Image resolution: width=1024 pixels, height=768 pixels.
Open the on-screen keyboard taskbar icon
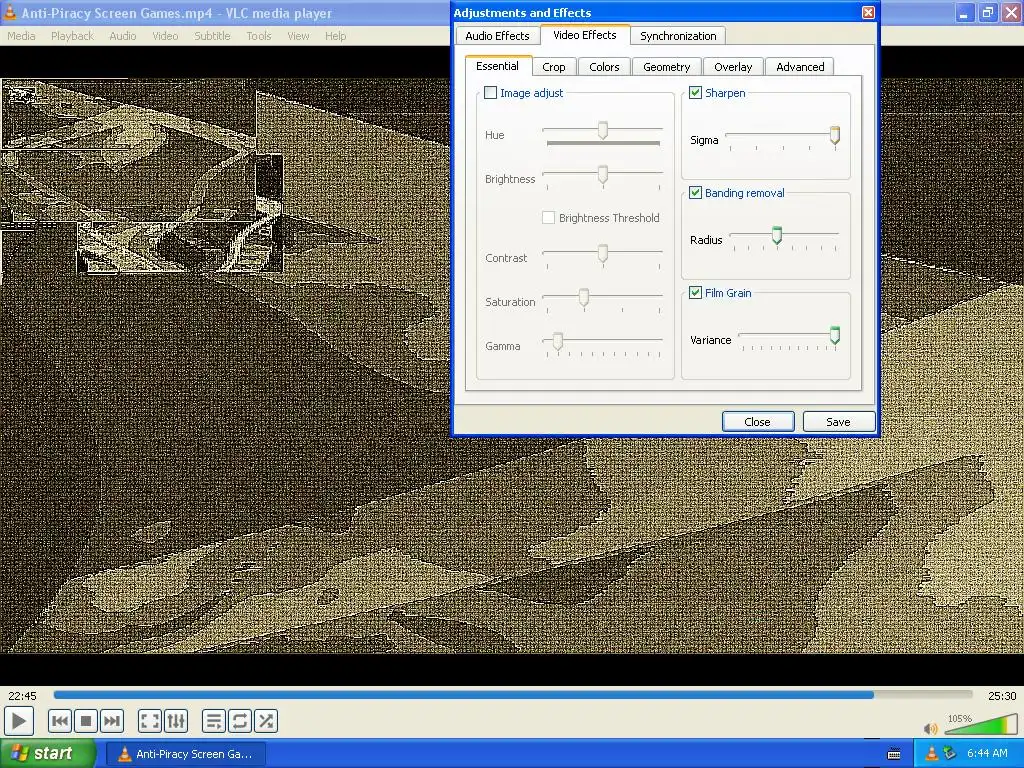coord(894,754)
